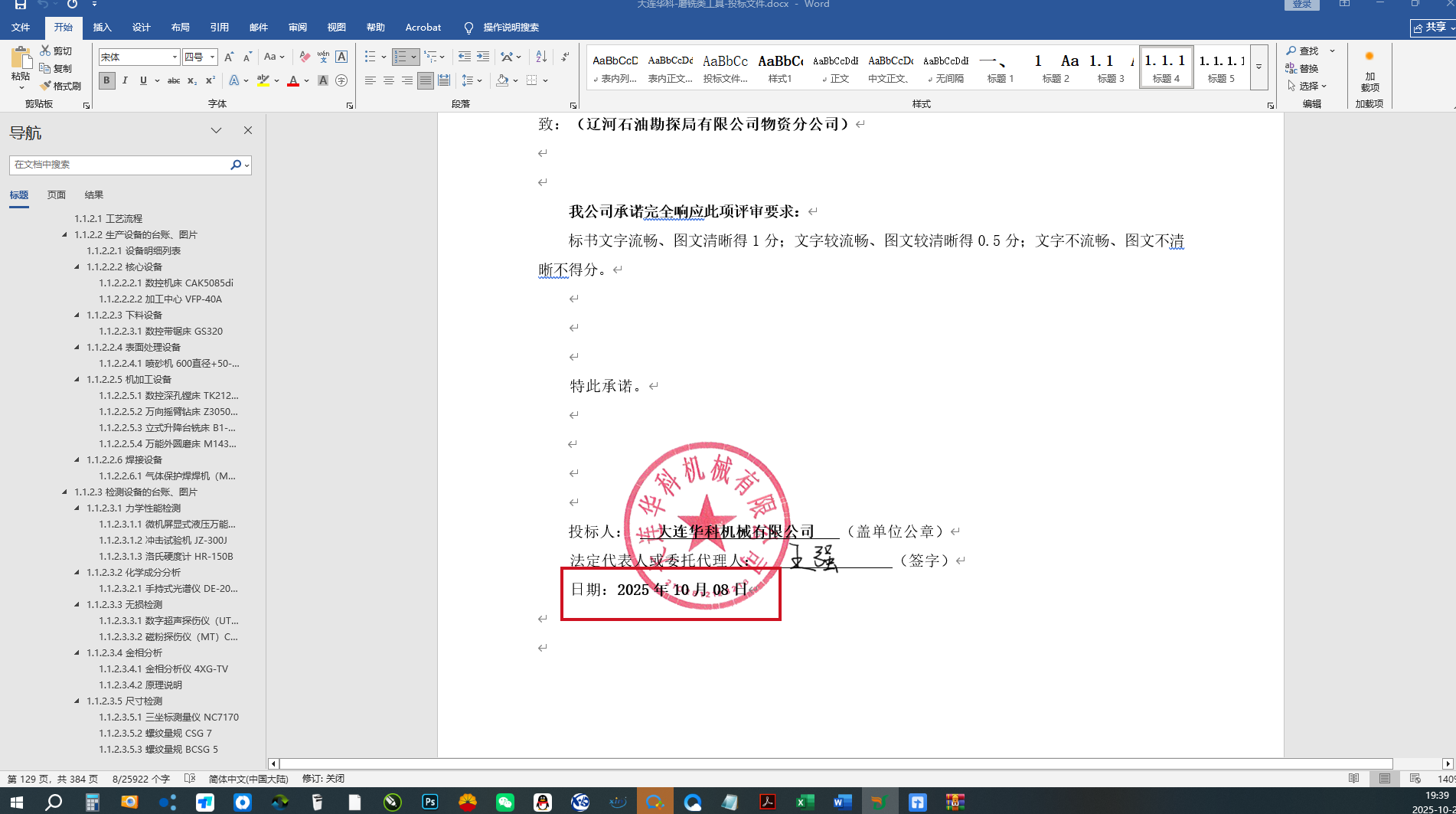Toggle Justify alignment

(x=426, y=80)
